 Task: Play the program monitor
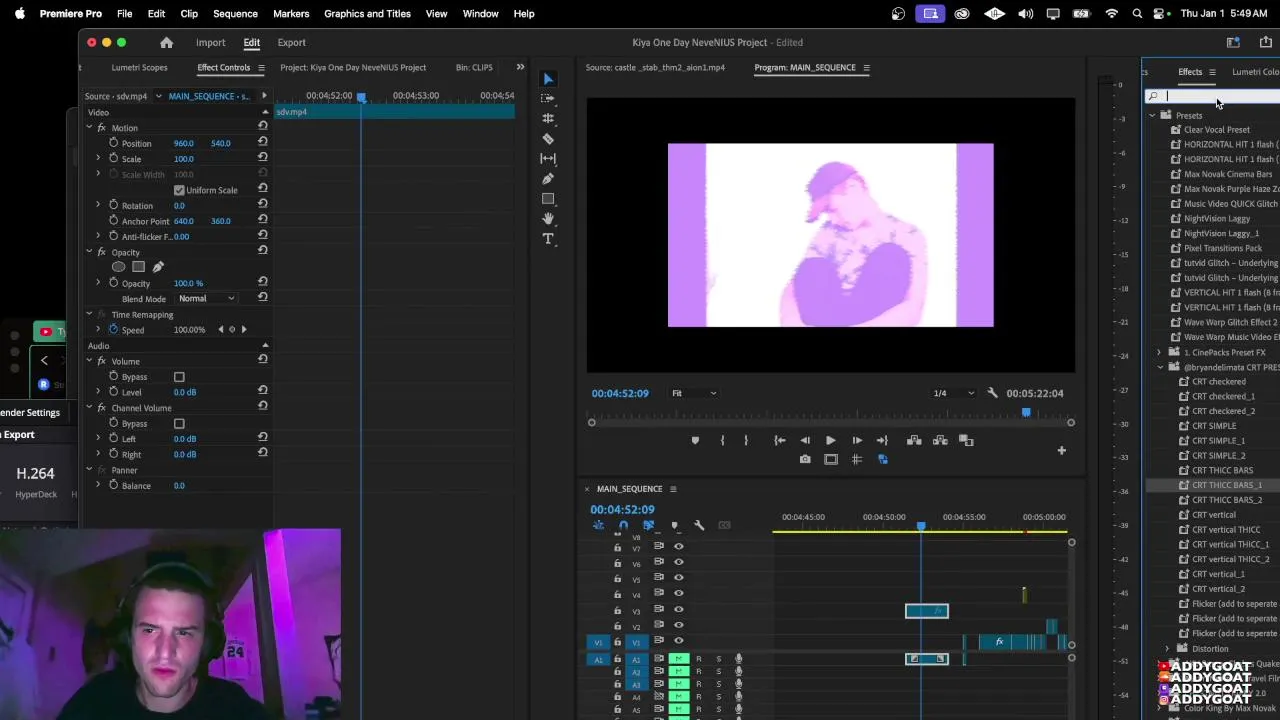pyautogui.click(x=830, y=440)
